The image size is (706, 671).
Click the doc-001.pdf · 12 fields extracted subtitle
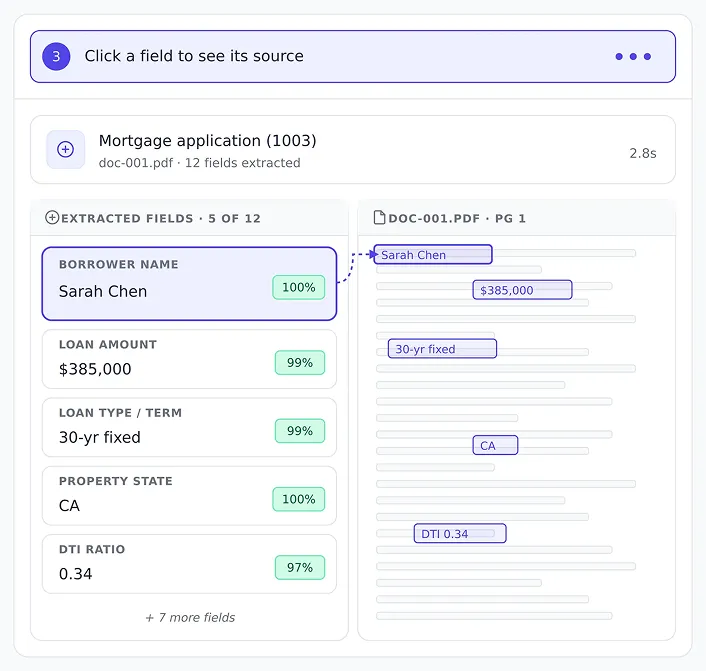199,163
